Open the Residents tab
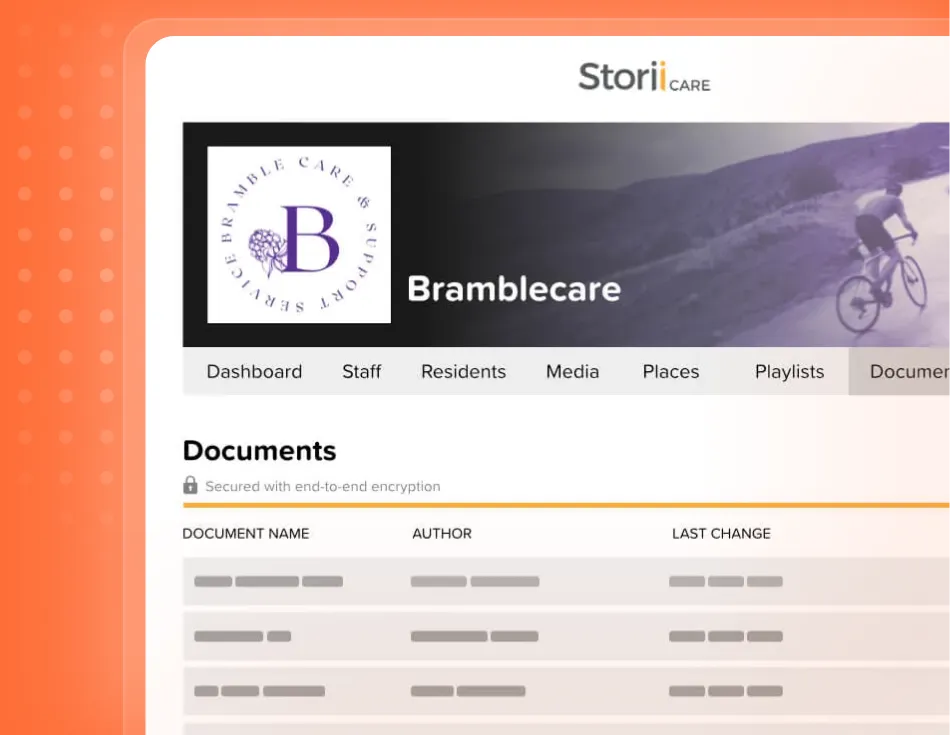This screenshot has height=735, width=950. click(x=463, y=371)
